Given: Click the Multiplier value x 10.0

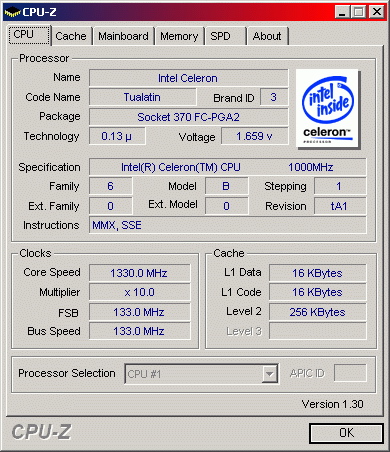Looking at the screenshot, I should (x=140, y=292).
